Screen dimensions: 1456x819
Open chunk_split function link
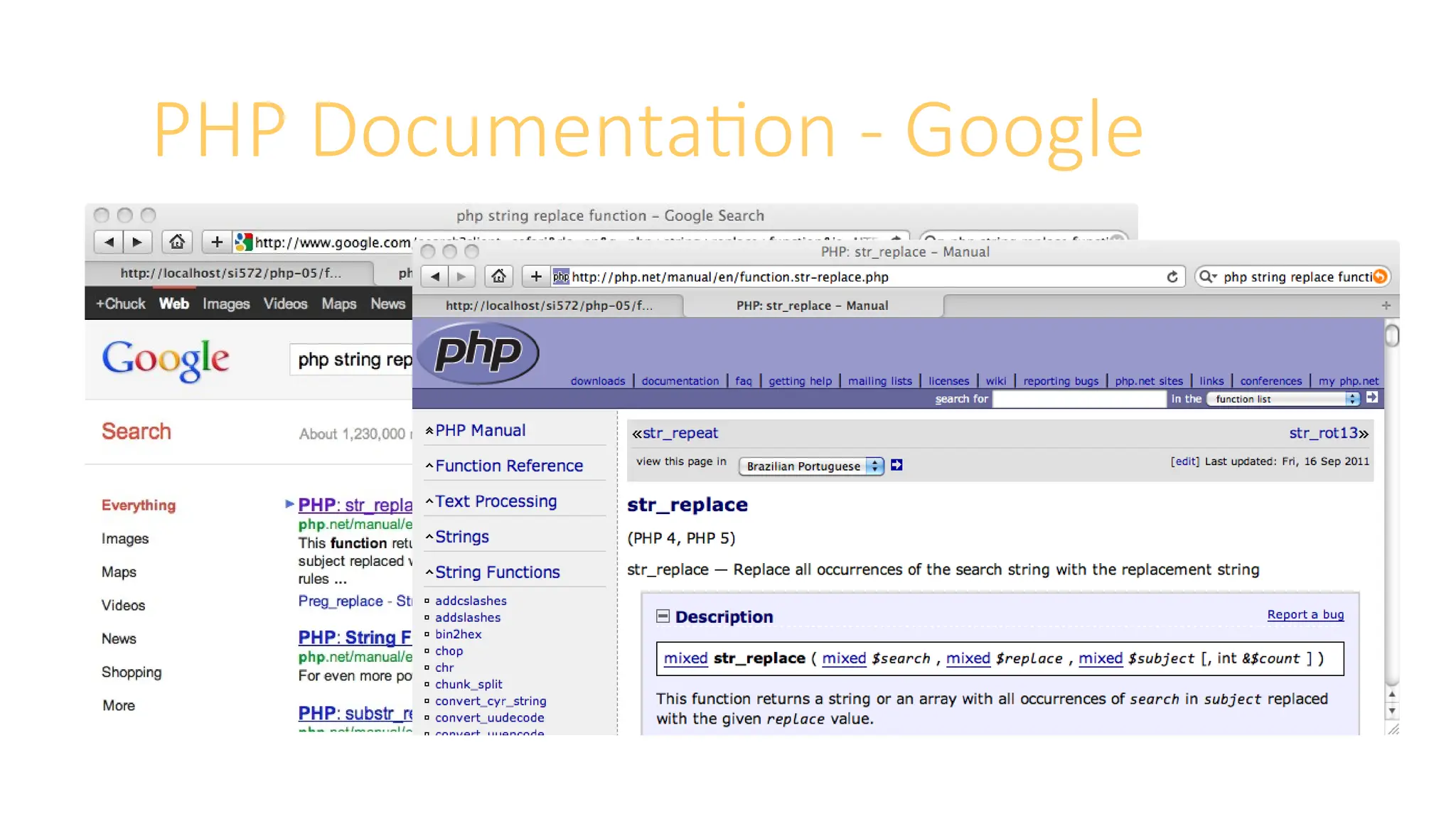469,684
